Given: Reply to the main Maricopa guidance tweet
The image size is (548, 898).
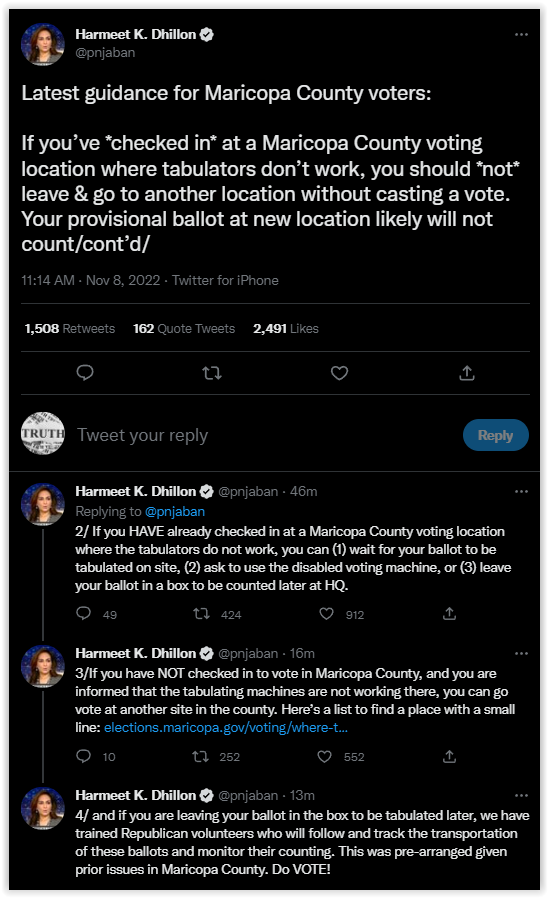Looking at the screenshot, I should pyautogui.click(x=85, y=373).
